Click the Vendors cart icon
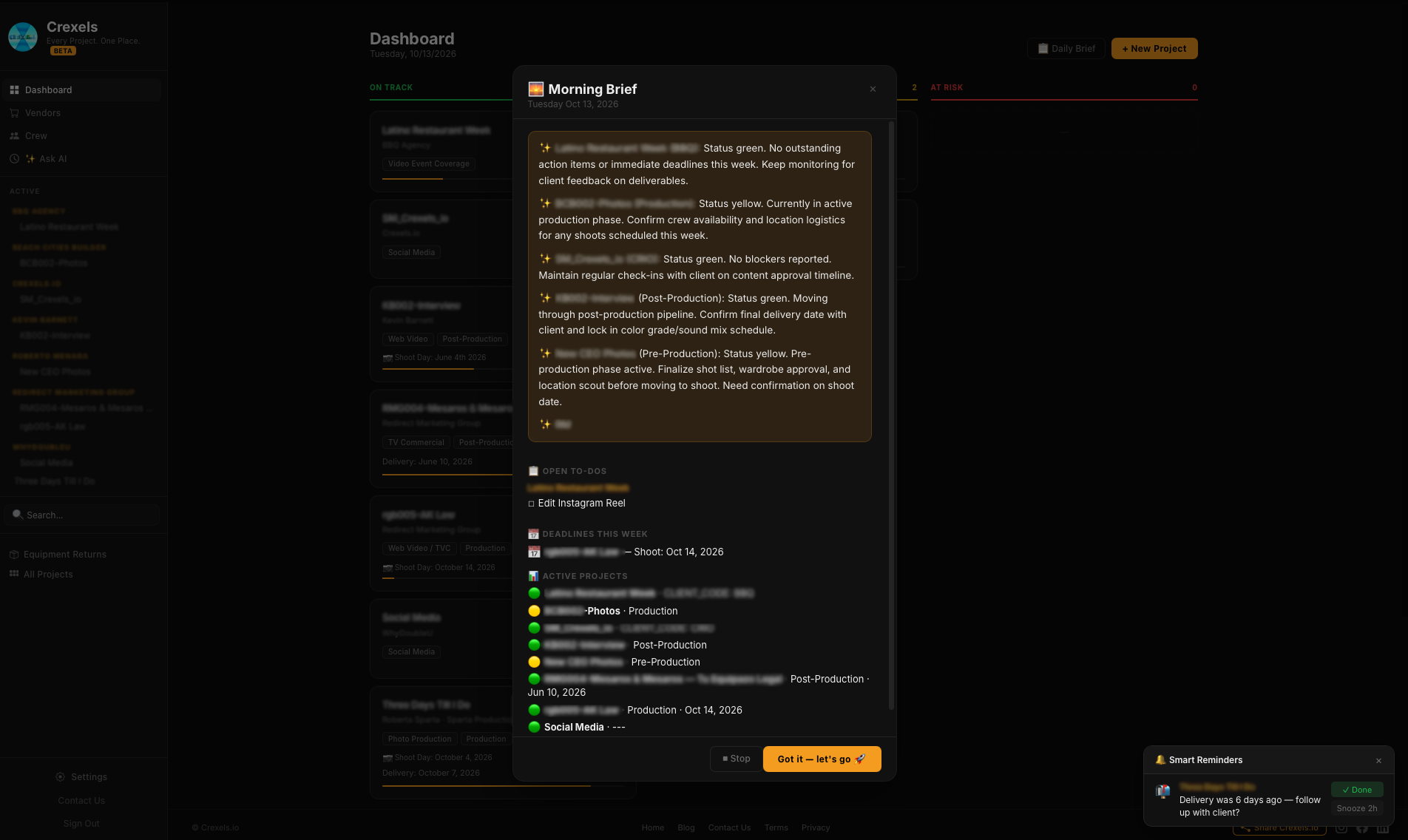Image resolution: width=1408 pixels, height=840 pixels. (x=14, y=113)
